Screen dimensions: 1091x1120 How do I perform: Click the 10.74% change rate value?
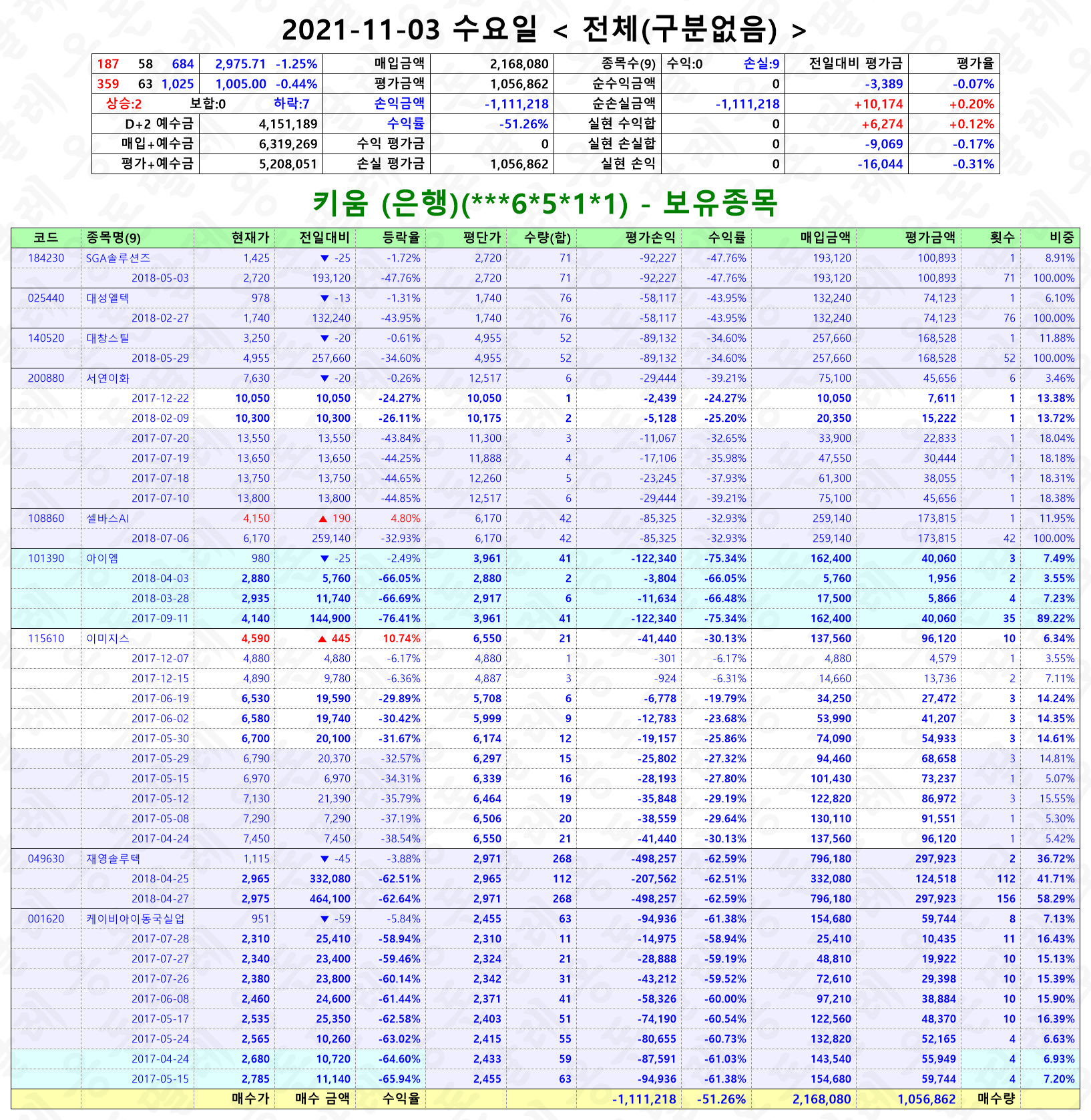pos(401,639)
